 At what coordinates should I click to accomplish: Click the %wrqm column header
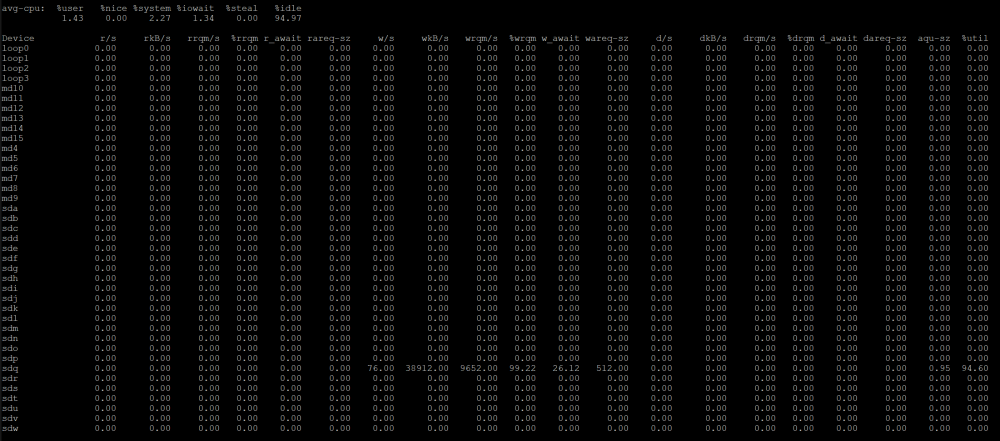point(522,38)
